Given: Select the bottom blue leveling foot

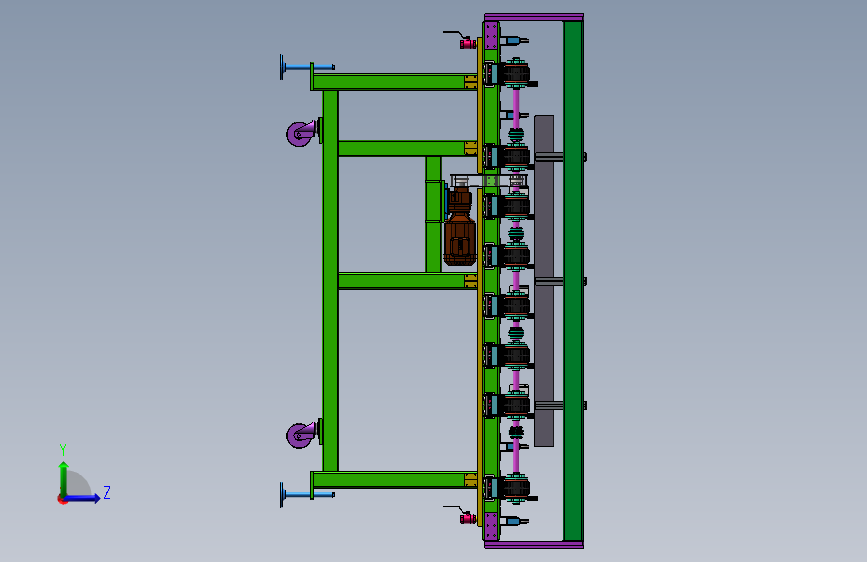Looking at the screenshot, I should point(306,495).
